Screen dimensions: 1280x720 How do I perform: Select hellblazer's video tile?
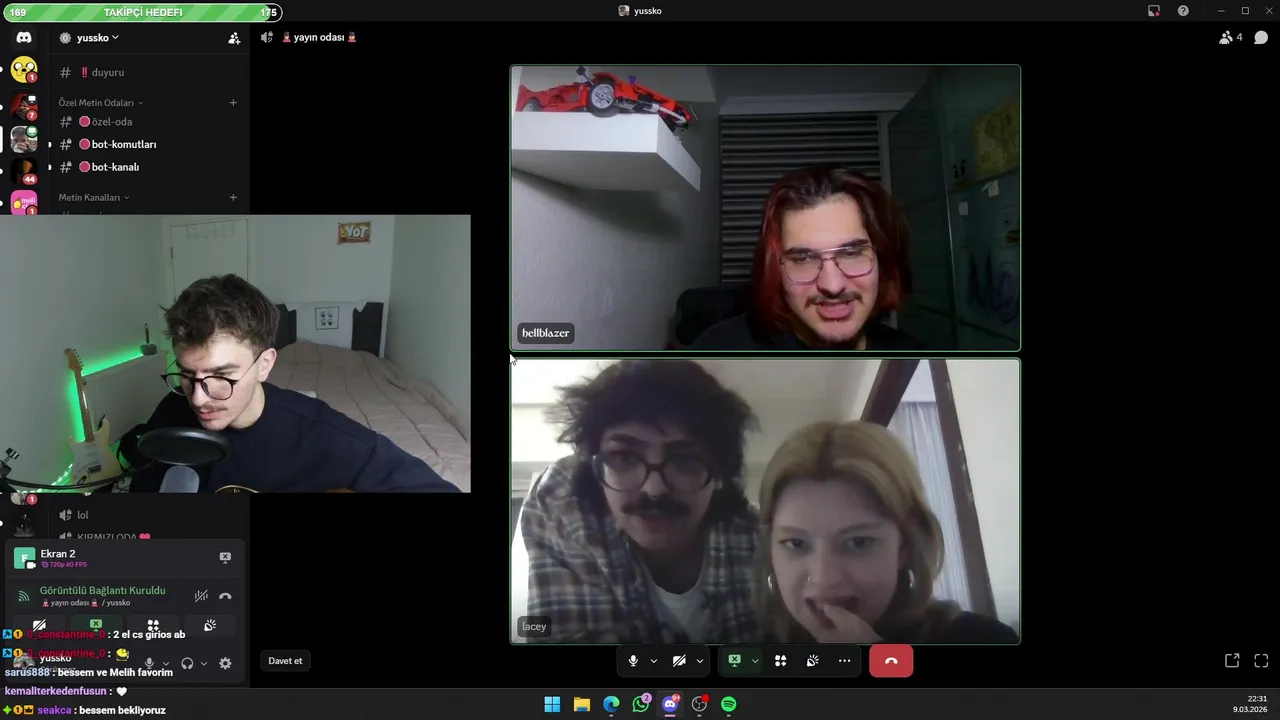tap(766, 208)
